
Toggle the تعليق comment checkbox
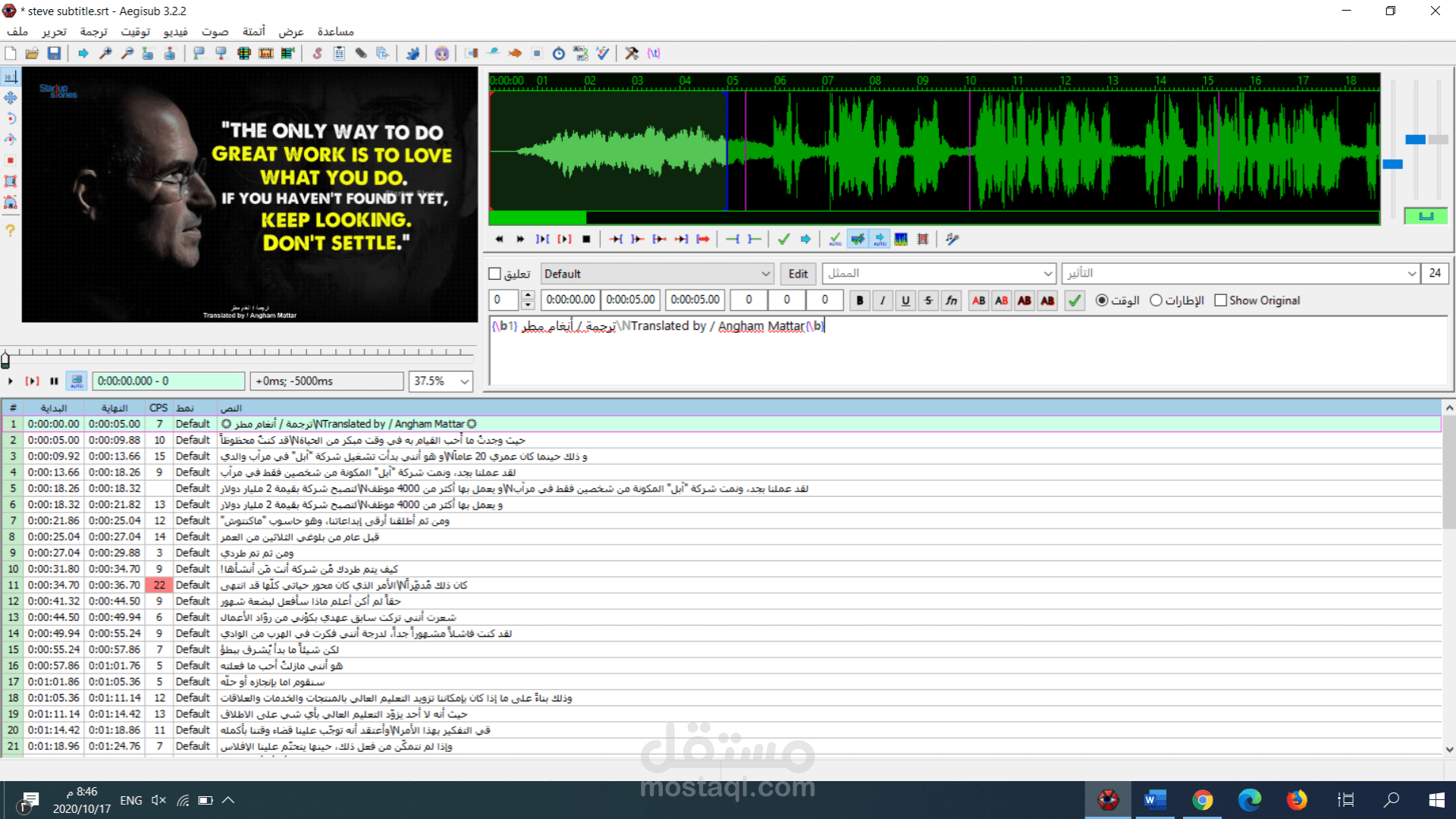tap(495, 274)
